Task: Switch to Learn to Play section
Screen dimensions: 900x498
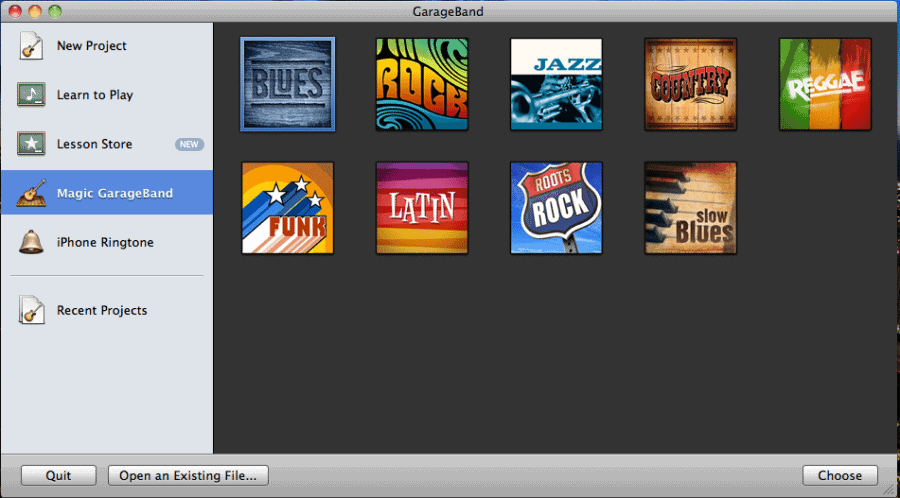Action: pyautogui.click(x=107, y=95)
